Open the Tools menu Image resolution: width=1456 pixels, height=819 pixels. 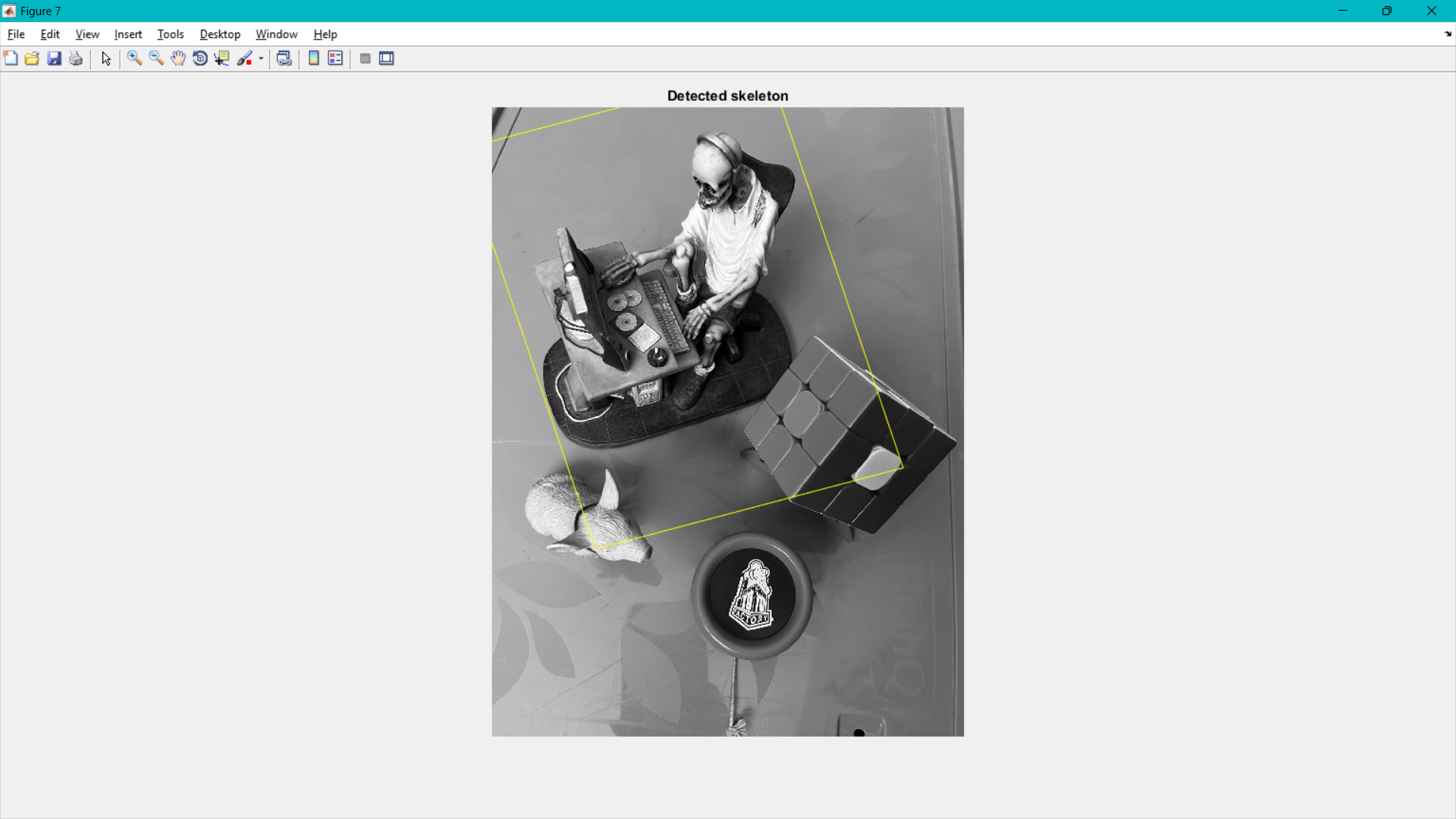coord(170,34)
